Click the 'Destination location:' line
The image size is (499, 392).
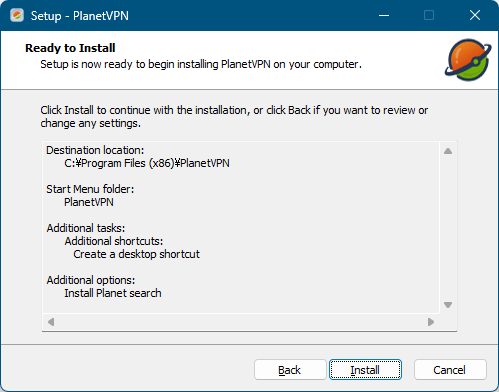95,150
